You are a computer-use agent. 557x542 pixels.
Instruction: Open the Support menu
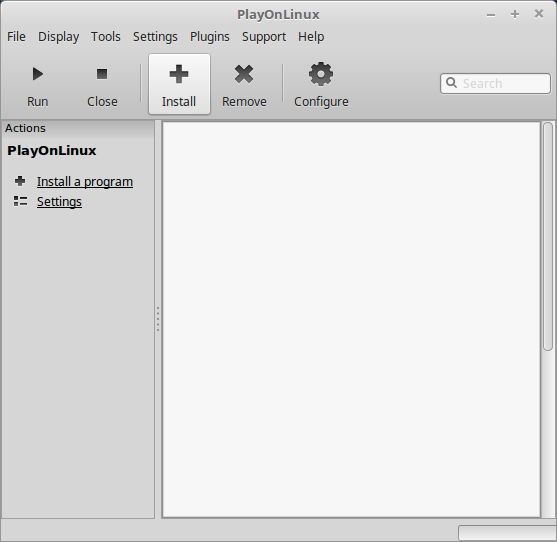pos(264,37)
